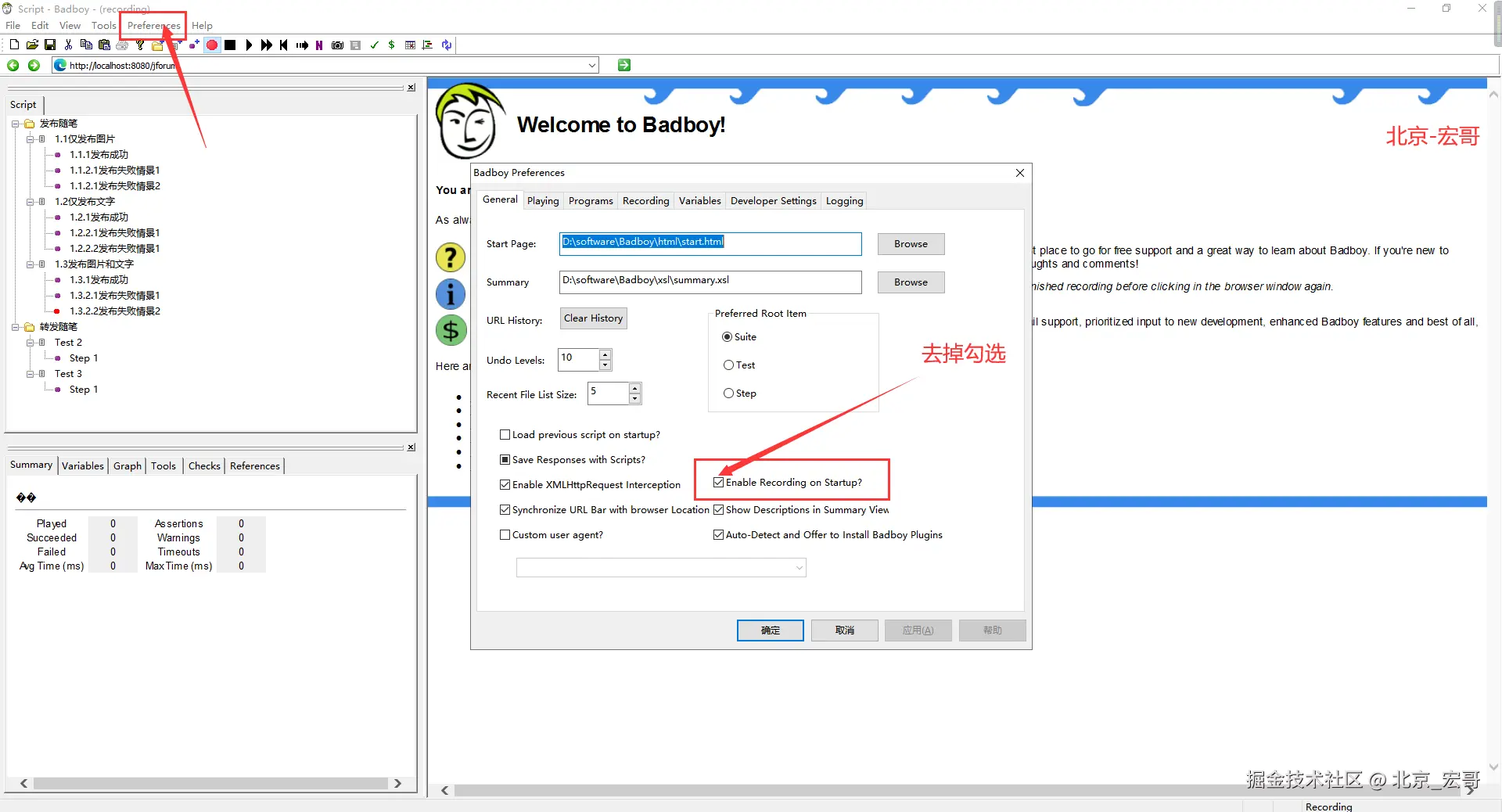Viewport: 1502px width, 812px height.
Task: Click the Play All double-arrow icon
Action: (266, 45)
